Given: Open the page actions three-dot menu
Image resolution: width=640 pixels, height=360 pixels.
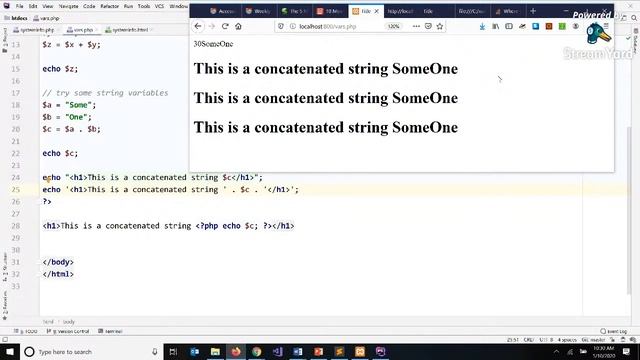Looking at the screenshot, I should click(416, 26).
